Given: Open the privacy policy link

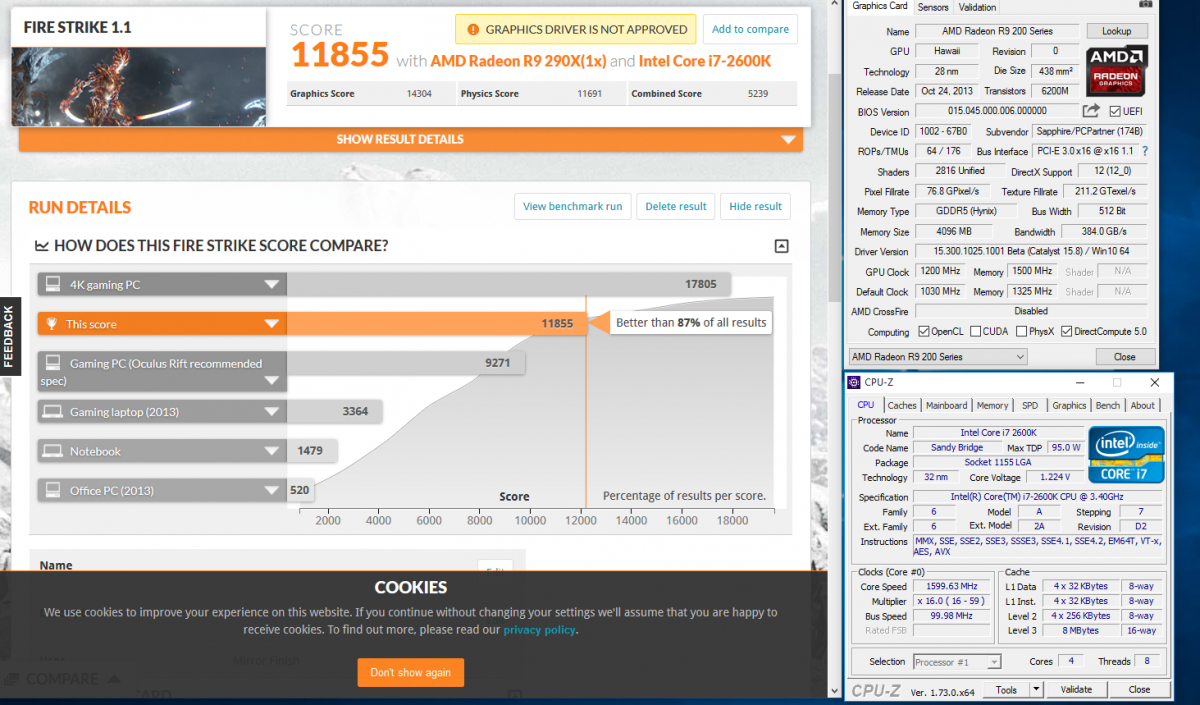Looking at the screenshot, I should point(539,630).
